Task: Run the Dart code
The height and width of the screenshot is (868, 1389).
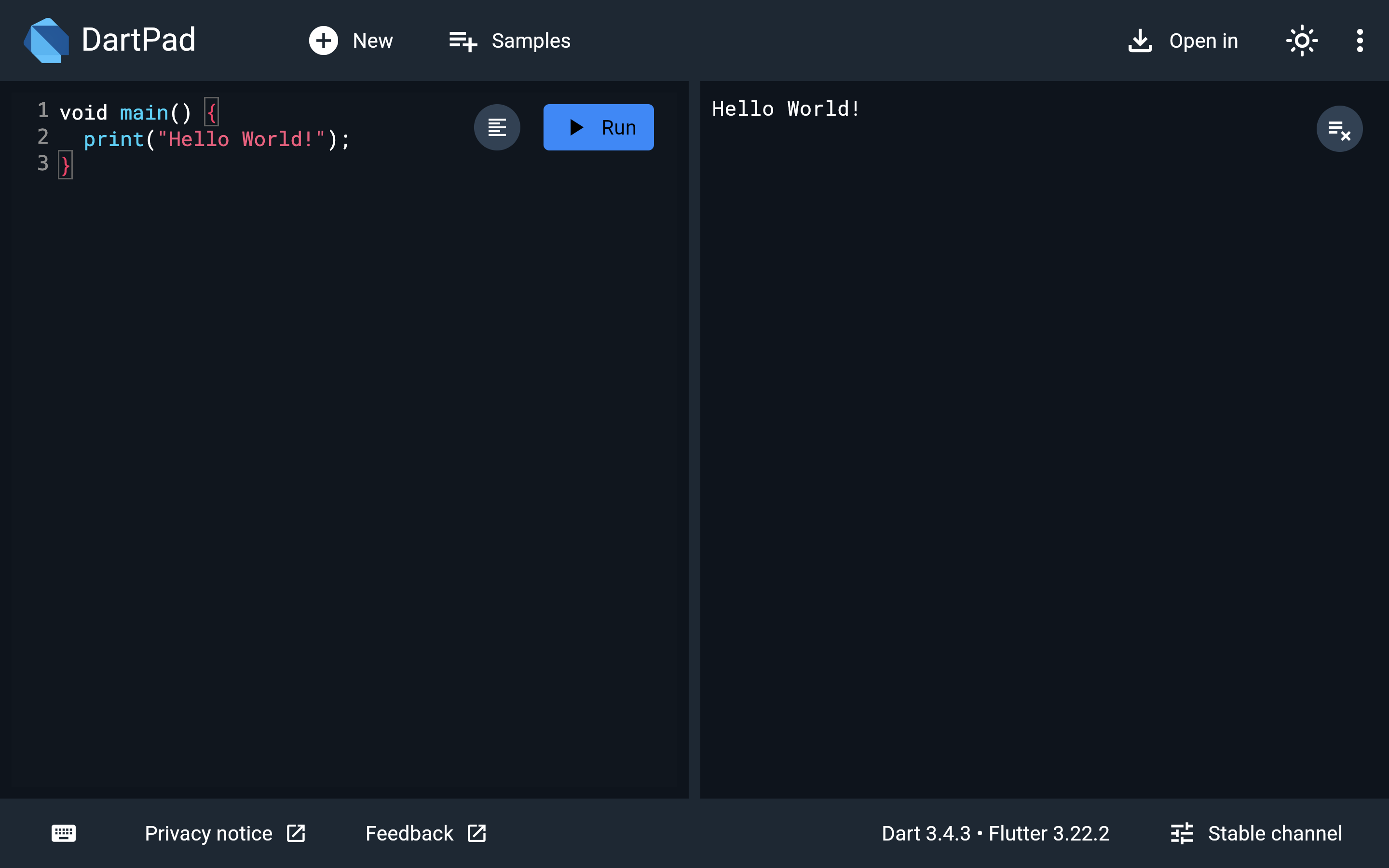Action: click(x=598, y=127)
